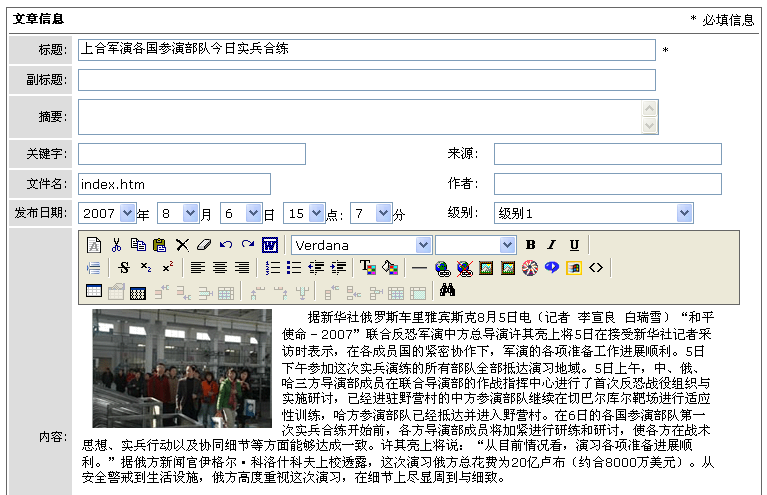Apply strikethrough formatting
767x495 pixels.
pyautogui.click(x=124, y=268)
